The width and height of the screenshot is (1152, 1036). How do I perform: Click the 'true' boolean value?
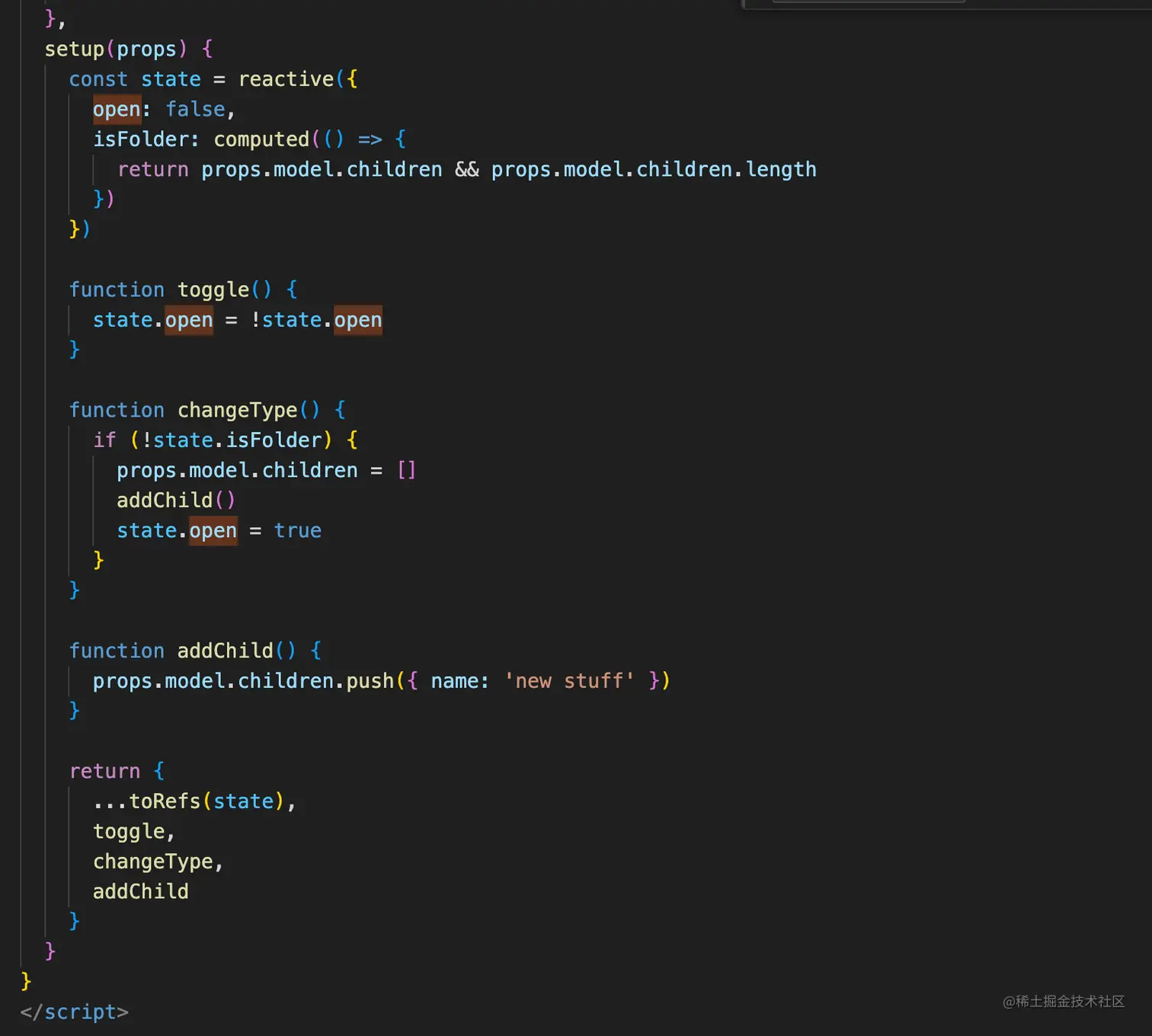298,531
